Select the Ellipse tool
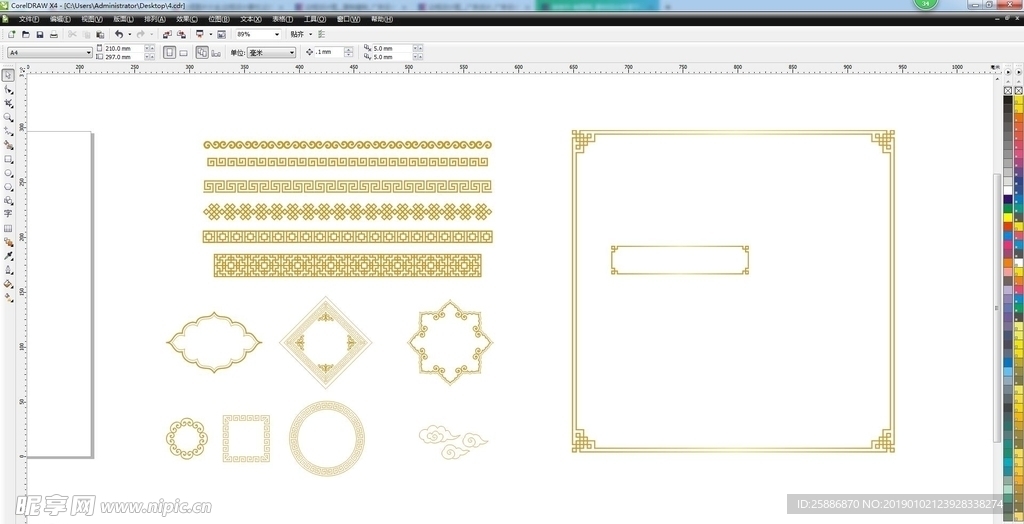 (x=8, y=172)
